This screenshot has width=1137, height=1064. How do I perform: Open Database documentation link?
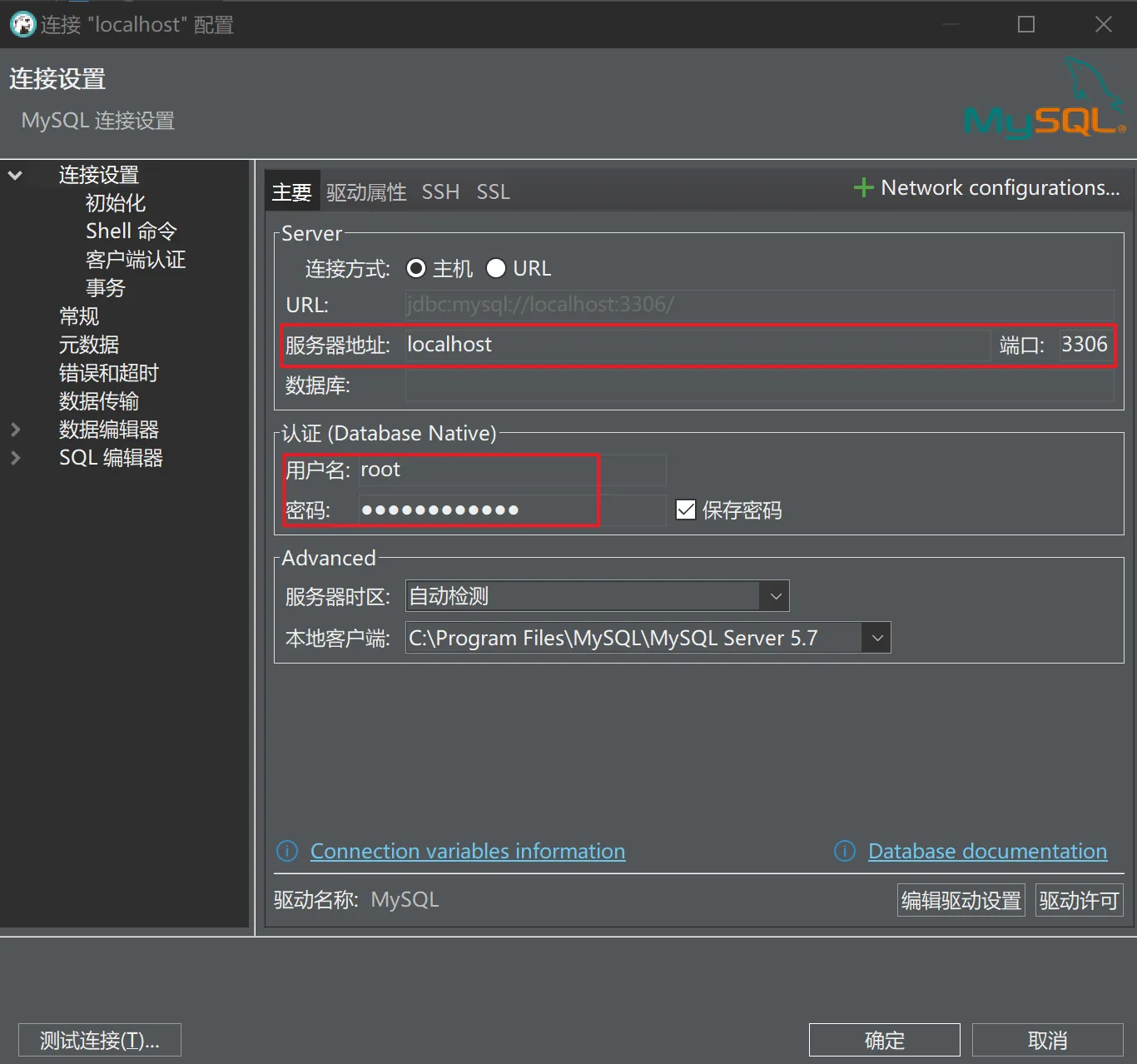tap(988, 851)
